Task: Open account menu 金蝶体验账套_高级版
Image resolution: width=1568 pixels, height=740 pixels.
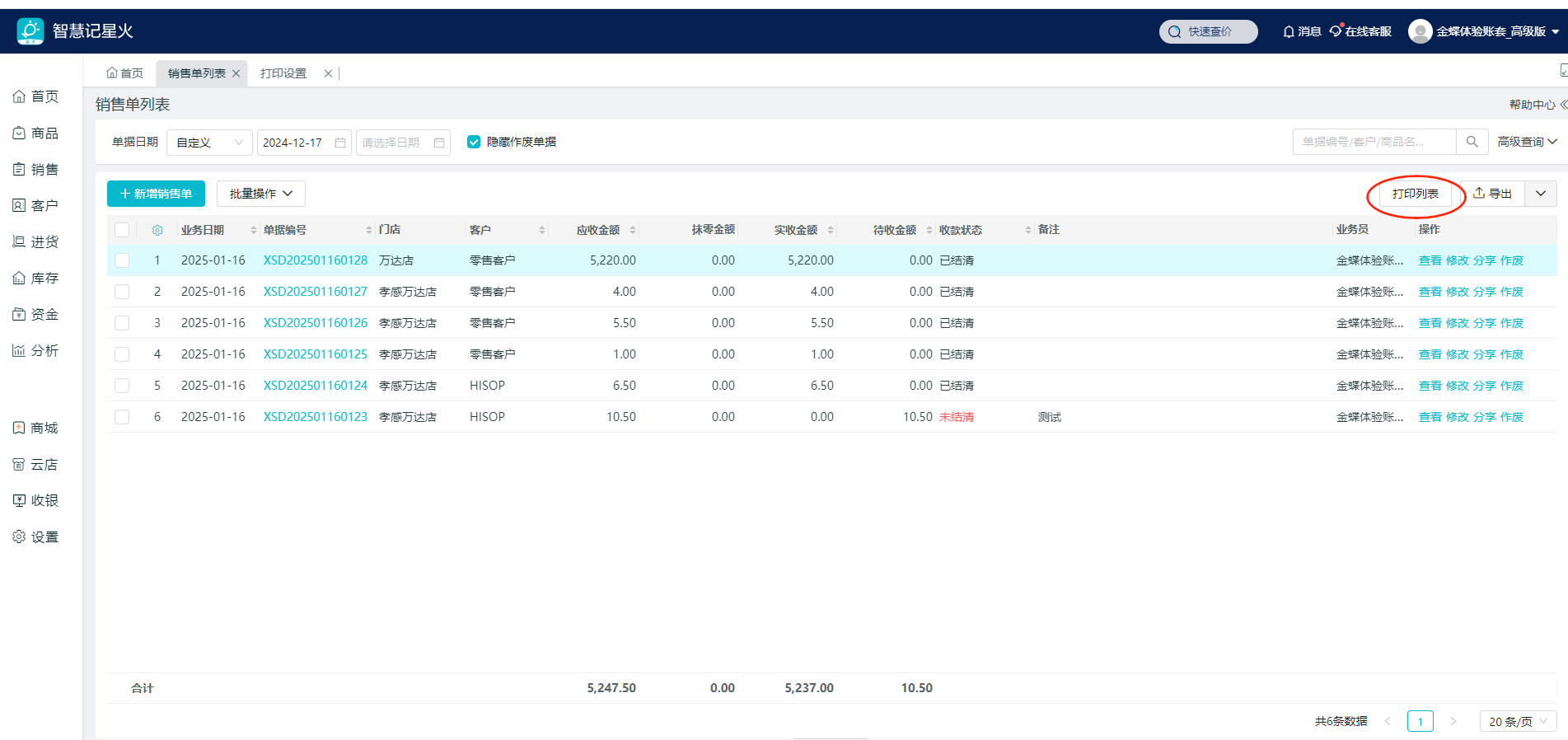Action: 1498,31
